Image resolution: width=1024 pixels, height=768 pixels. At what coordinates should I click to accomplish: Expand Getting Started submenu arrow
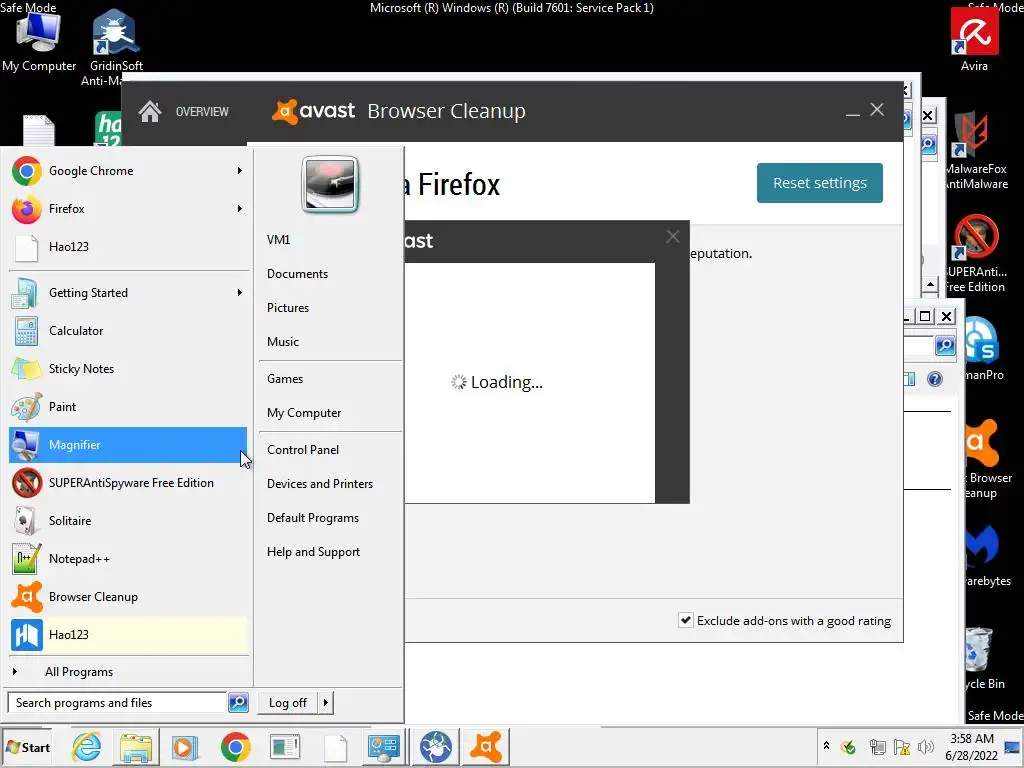240,293
